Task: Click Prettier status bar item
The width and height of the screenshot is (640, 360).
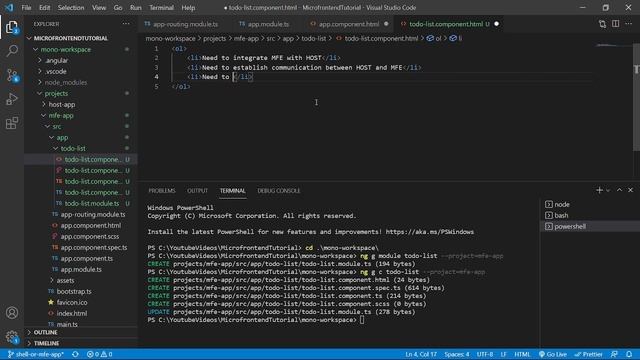Action: click(x=588, y=354)
